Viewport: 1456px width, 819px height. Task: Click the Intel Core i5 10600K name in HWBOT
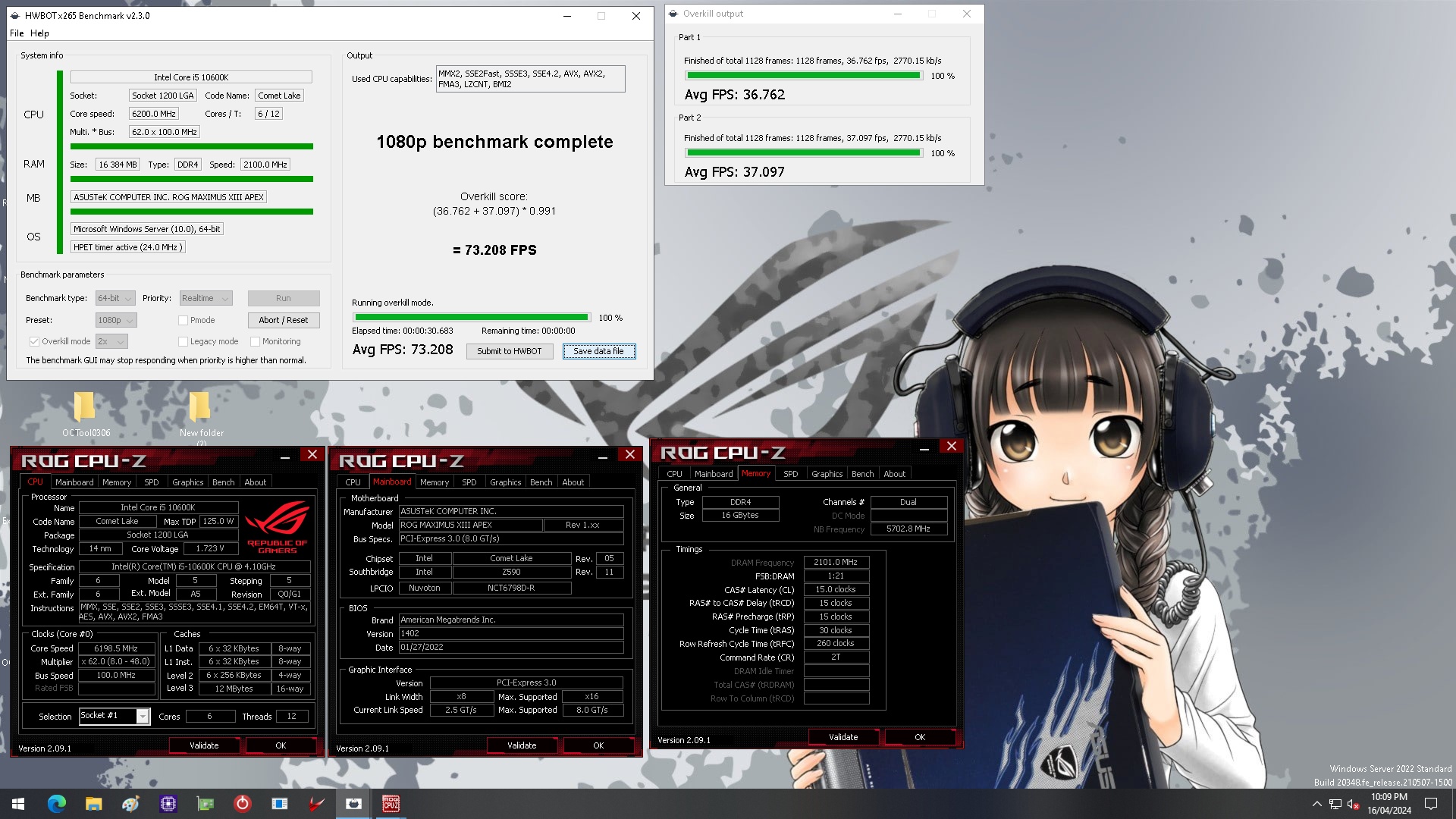191,77
